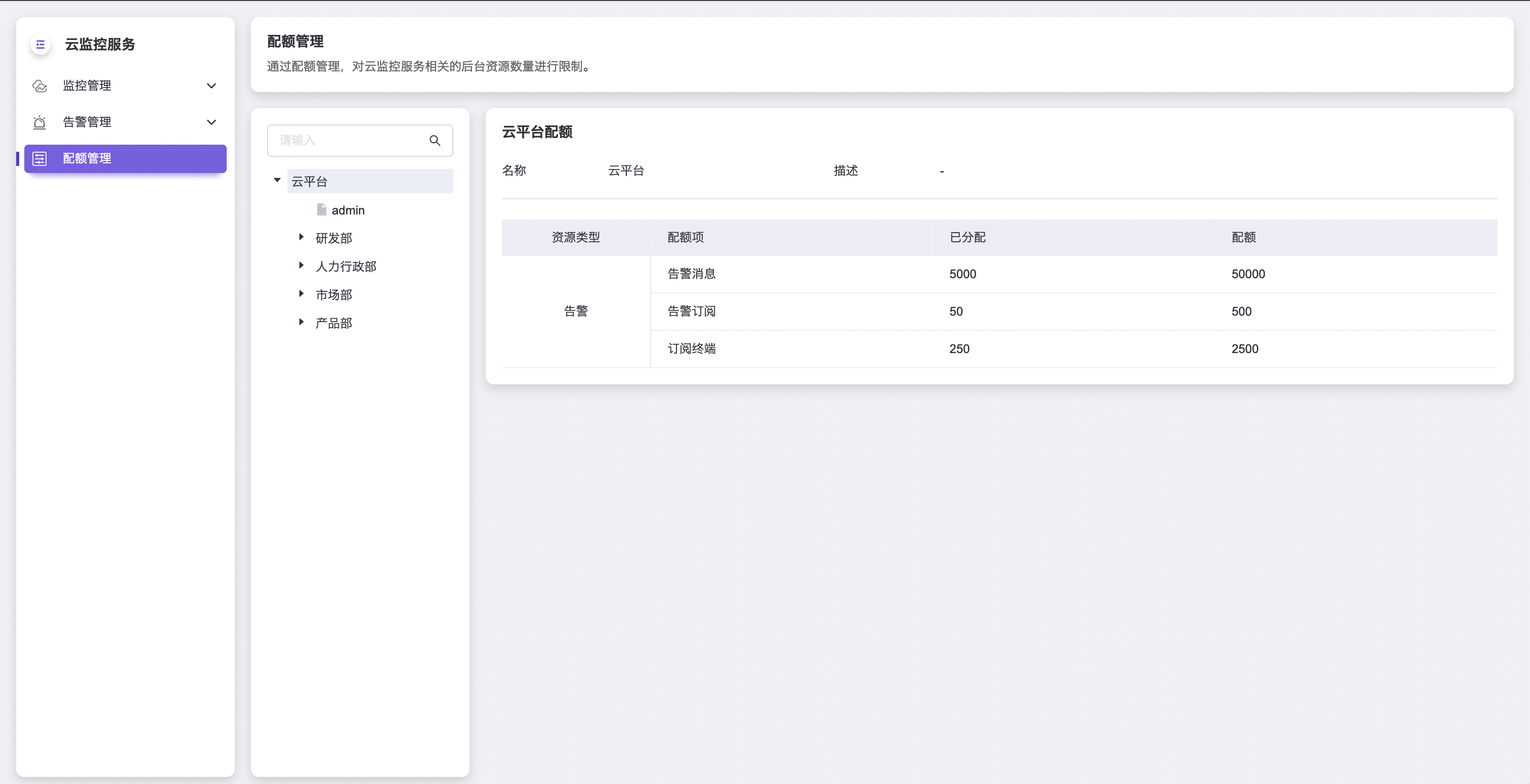Expand the 研发部 tree node

[x=301, y=238]
